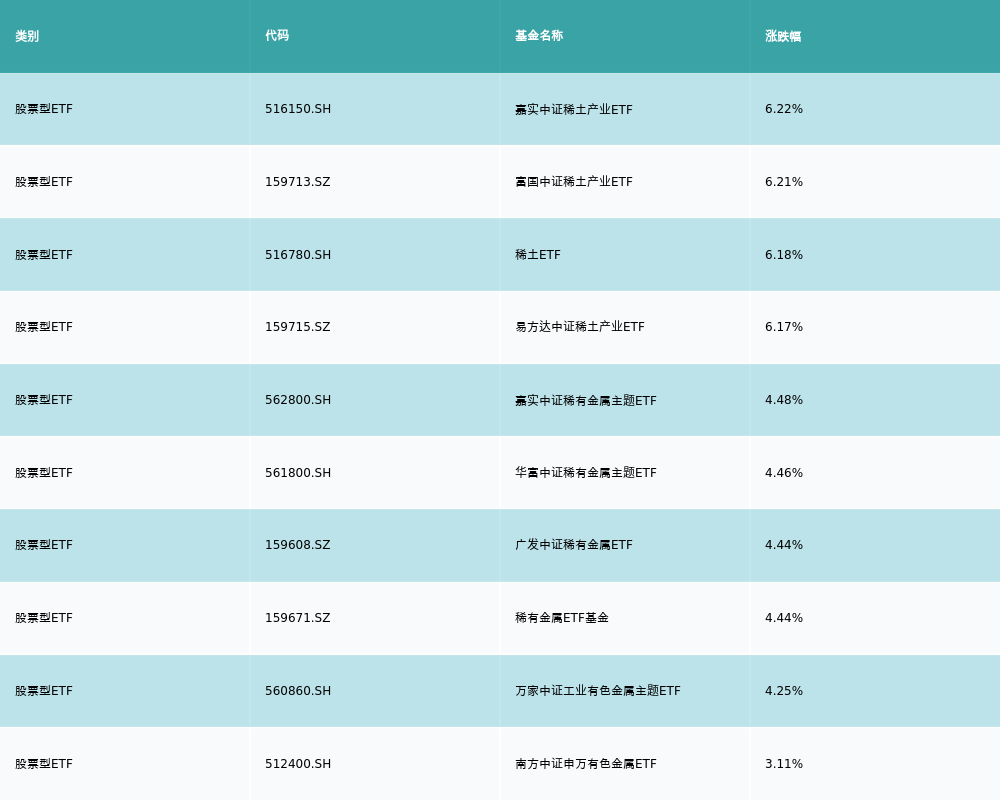Click the 561800.SH code
1000x800 pixels.
[x=298, y=473]
